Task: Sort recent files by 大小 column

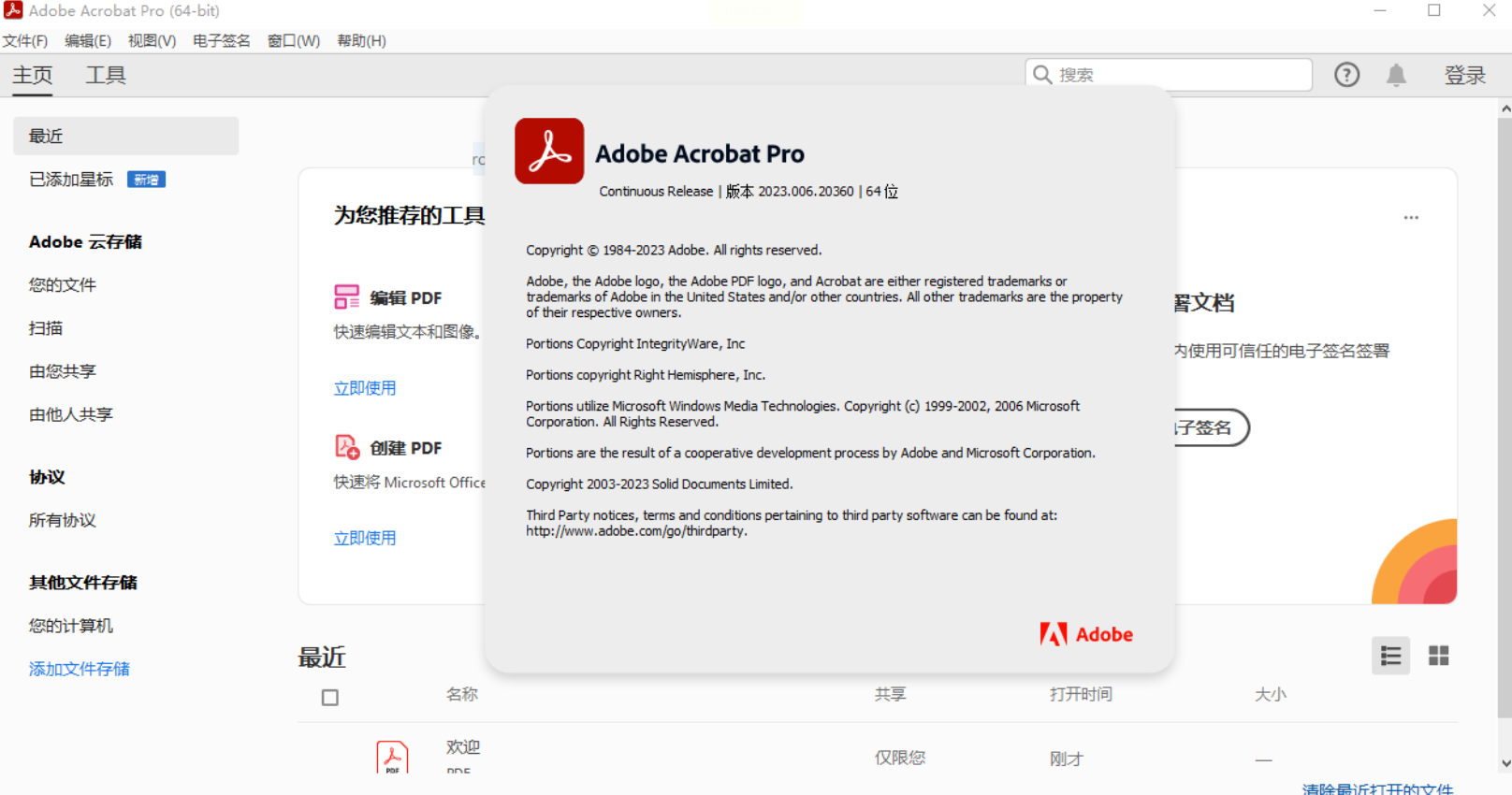Action: click(x=1271, y=694)
